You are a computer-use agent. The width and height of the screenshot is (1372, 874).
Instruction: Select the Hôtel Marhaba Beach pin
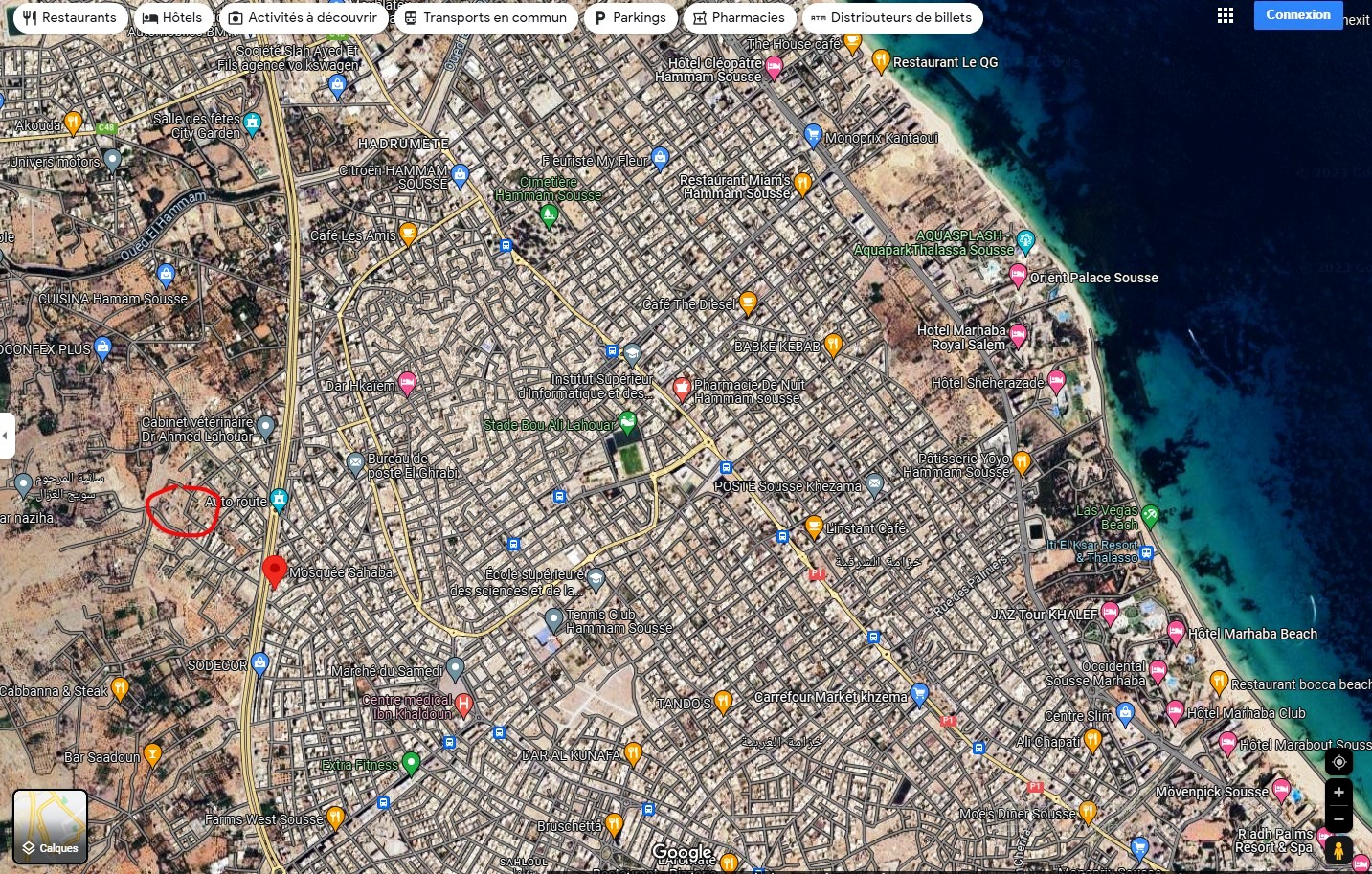pyautogui.click(x=1176, y=631)
